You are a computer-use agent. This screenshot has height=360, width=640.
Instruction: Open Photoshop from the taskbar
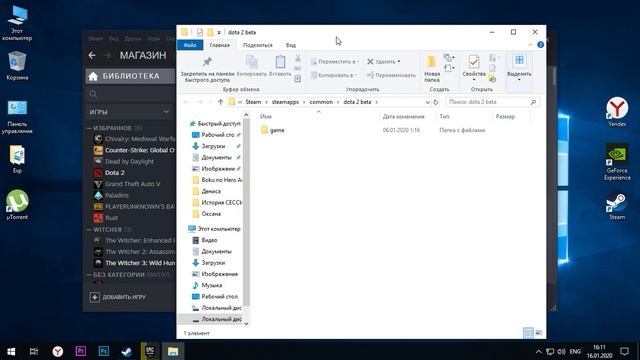(104, 351)
